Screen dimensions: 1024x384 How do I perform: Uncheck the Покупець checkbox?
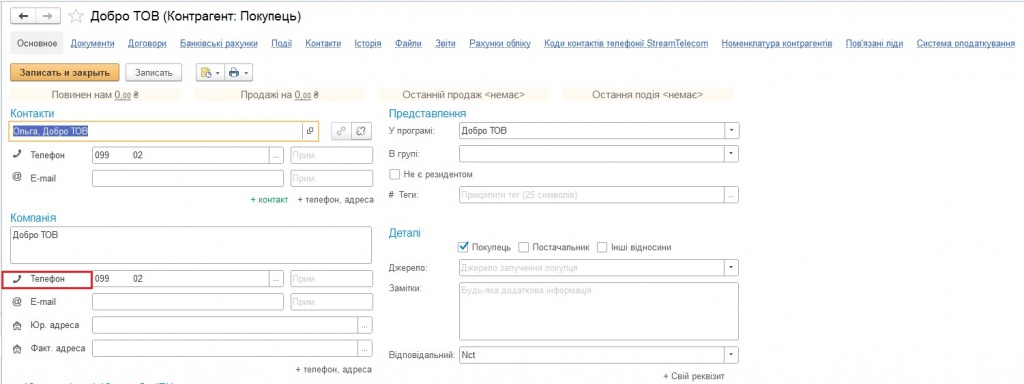(x=464, y=247)
